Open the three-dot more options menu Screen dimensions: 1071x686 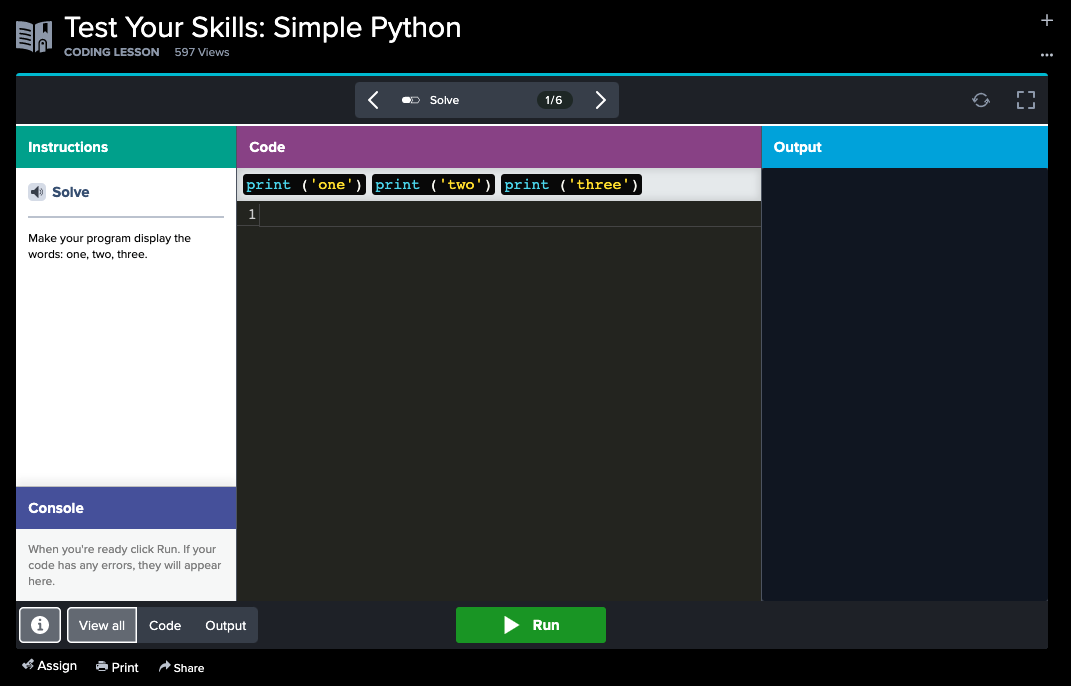pyautogui.click(x=1046, y=55)
